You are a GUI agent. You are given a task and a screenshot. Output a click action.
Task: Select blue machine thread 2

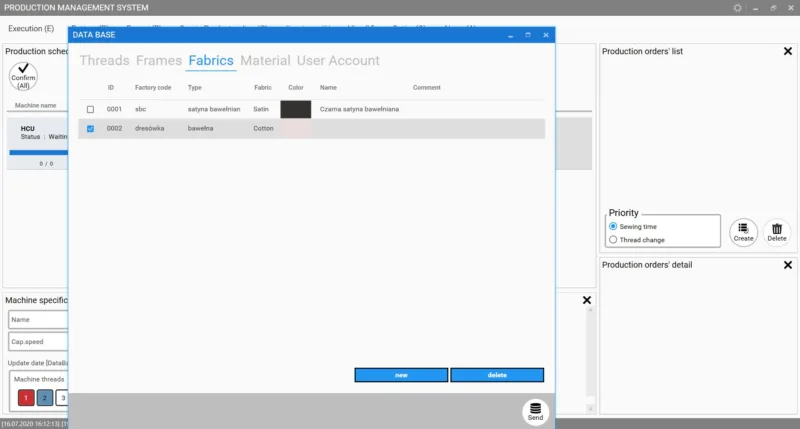pos(44,397)
